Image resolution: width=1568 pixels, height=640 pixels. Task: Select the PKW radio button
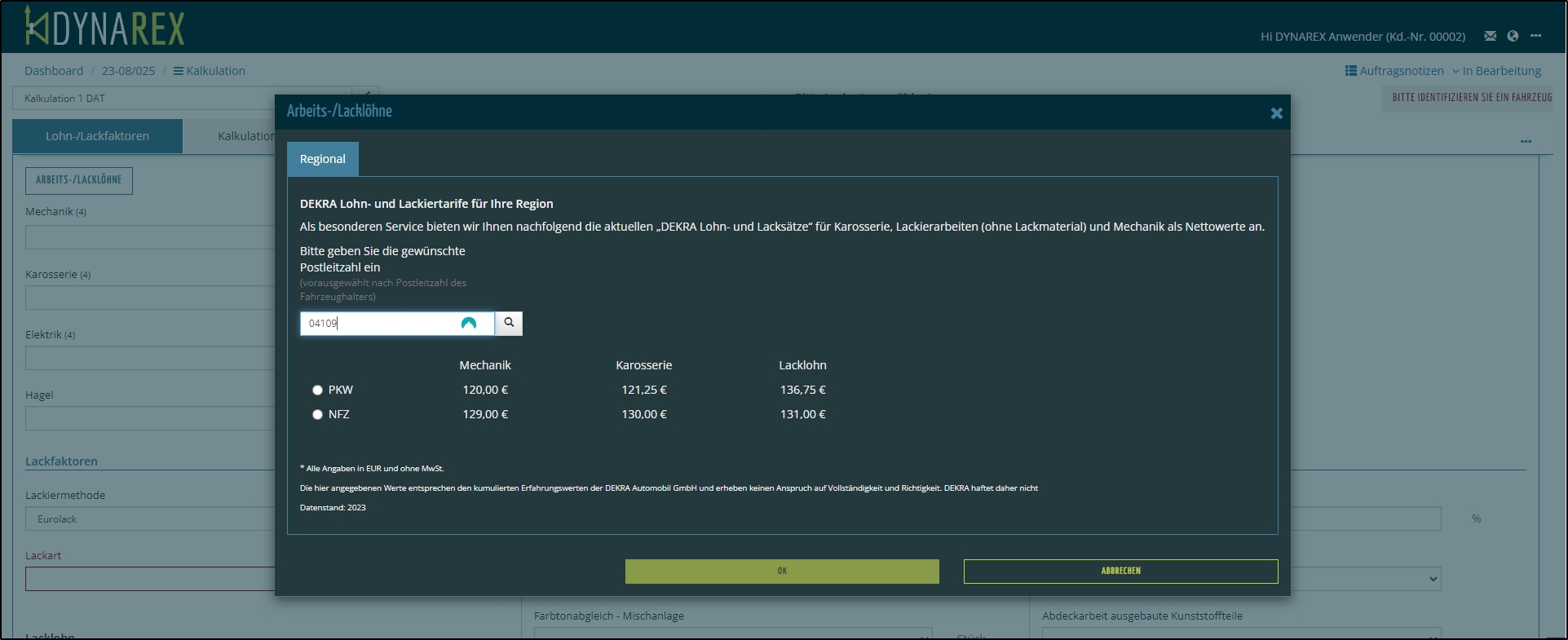[x=317, y=390]
